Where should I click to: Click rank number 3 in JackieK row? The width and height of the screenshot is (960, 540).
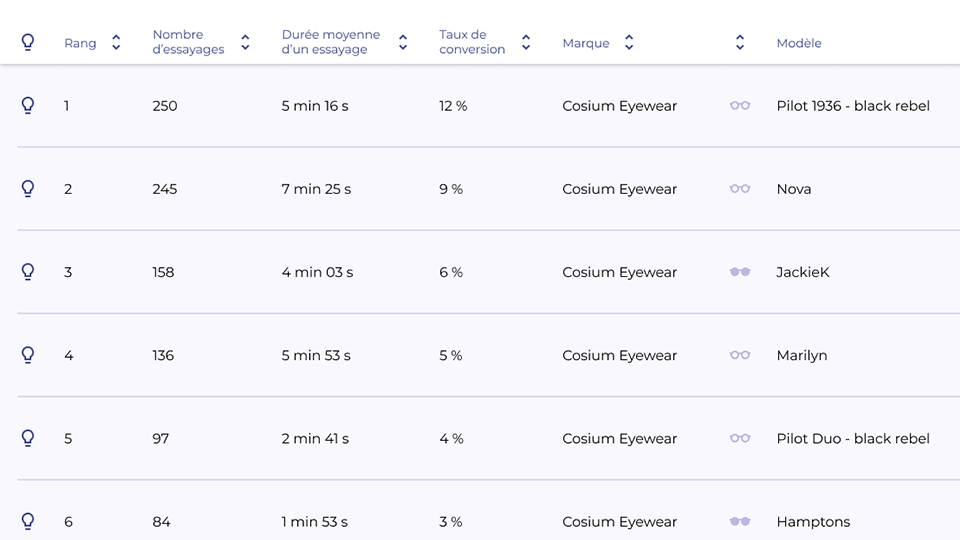tap(68, 272)
